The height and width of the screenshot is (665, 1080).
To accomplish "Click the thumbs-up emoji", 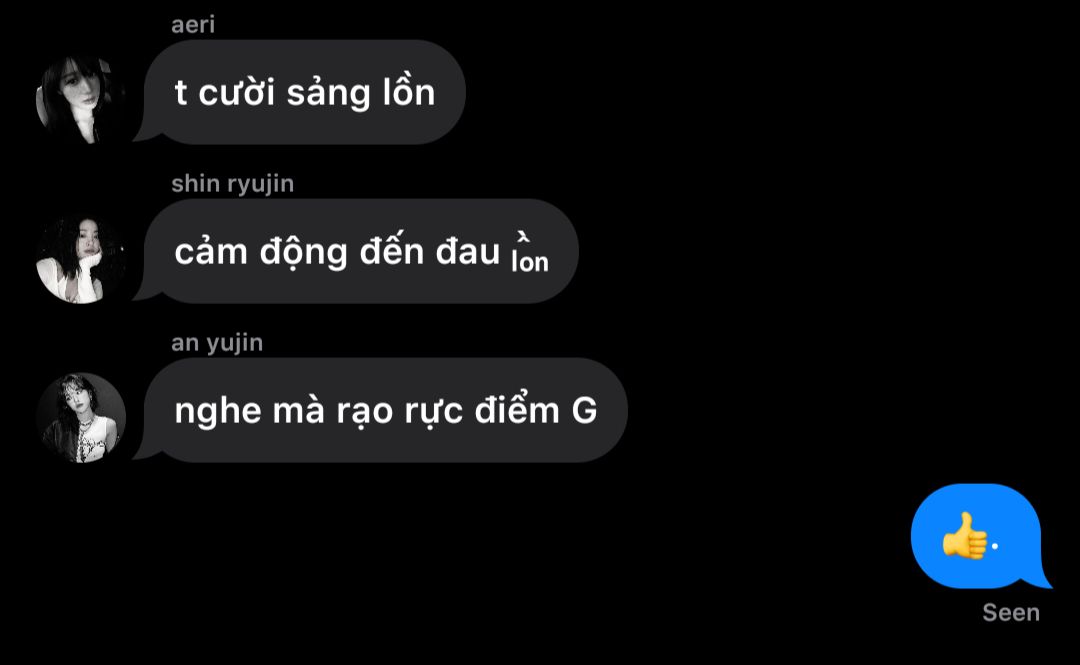I will [x=964, y=535].
